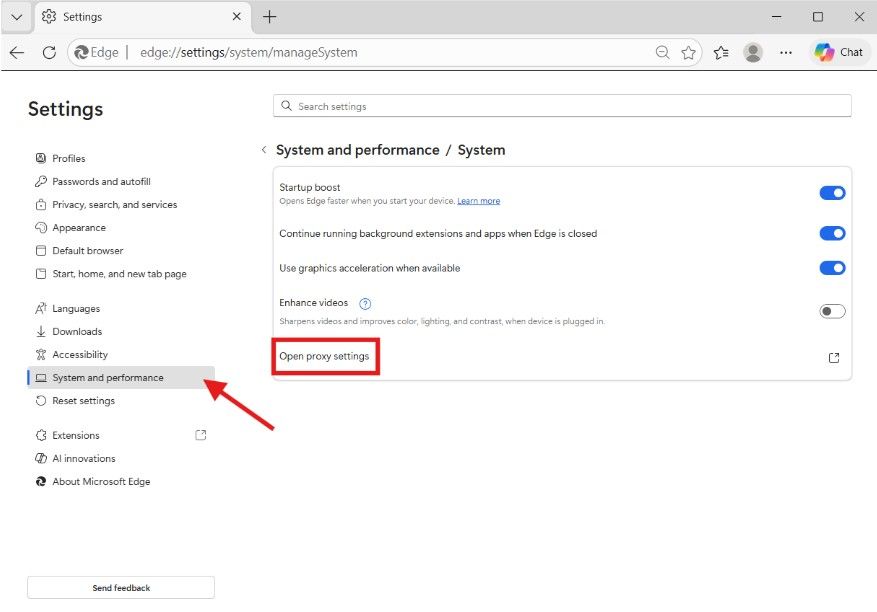877x612 pixels.
Task: Click the download arrow icon beside Downloads
Action: coord(41,331)
